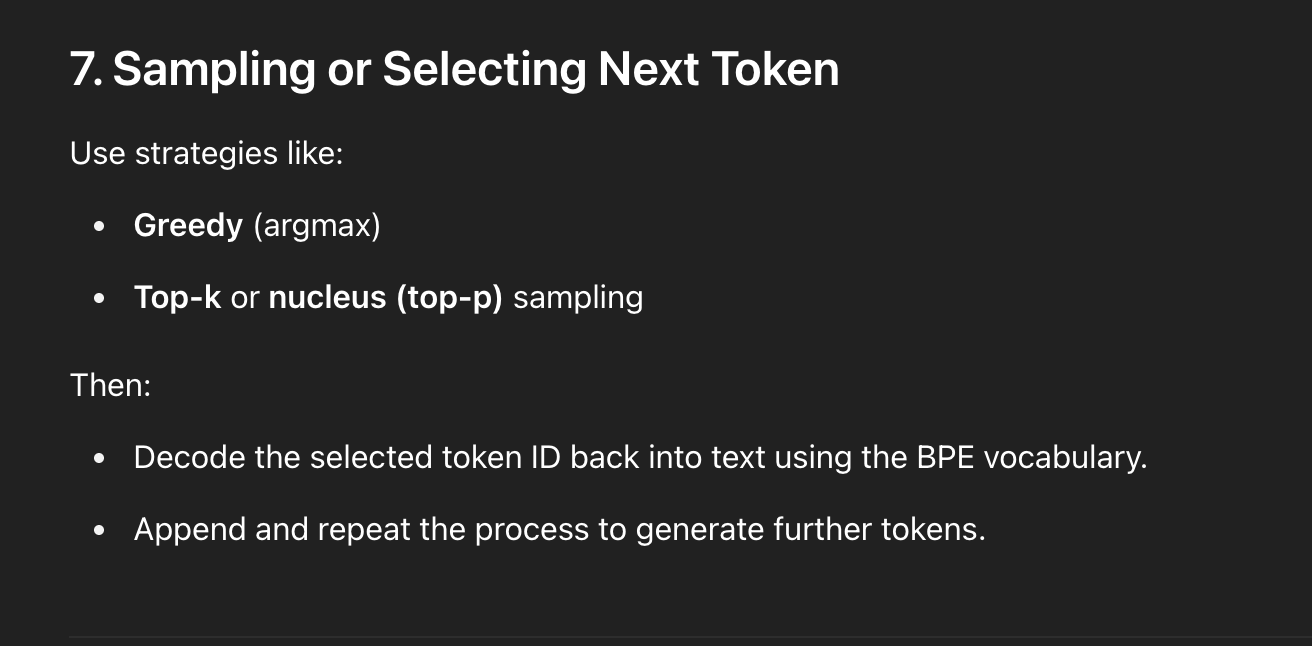Click the bullet point beside 'Append'
Image resolution: width=1312 pixels, height=646 pixels.
(98, 530)
